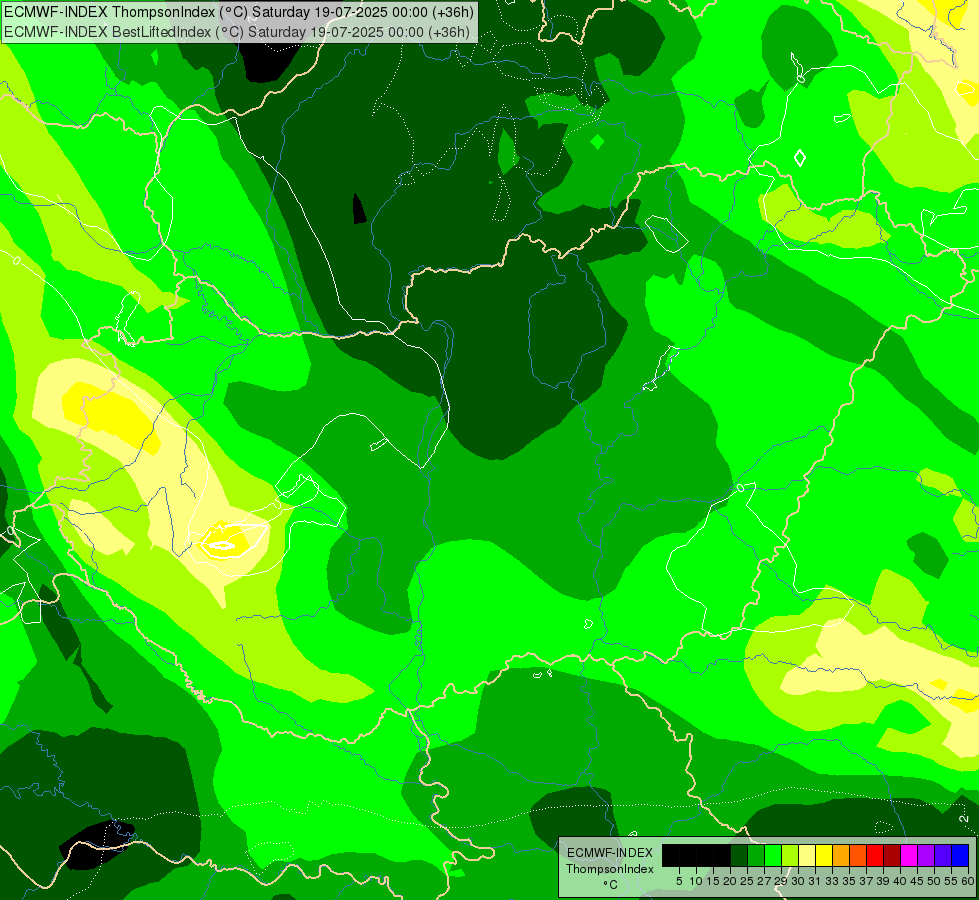The height and width of the screenshot is (900, 979).
Task: Click the dark green 20-25 legend swatch
Action: (739, 855)
